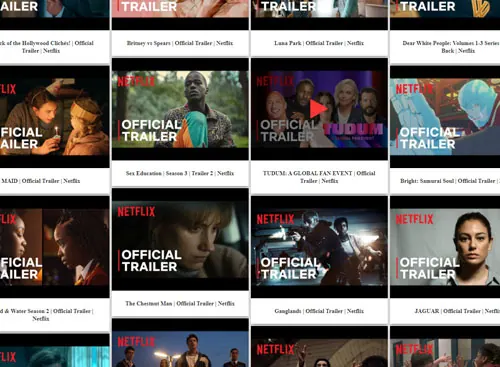Open the Sex Education Season 3 trailer thumbnail
The width and height of the screenshot is (500, 367).
pyautogui.click(x=180, y=109)
